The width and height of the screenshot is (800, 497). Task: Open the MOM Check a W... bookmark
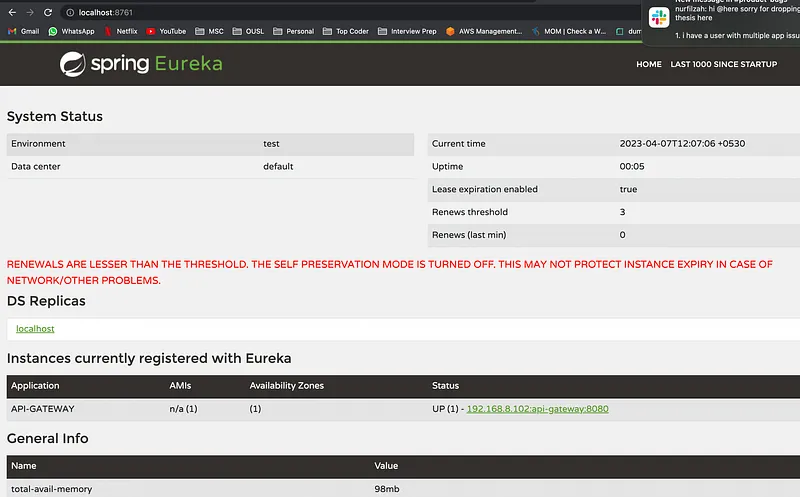569,31
